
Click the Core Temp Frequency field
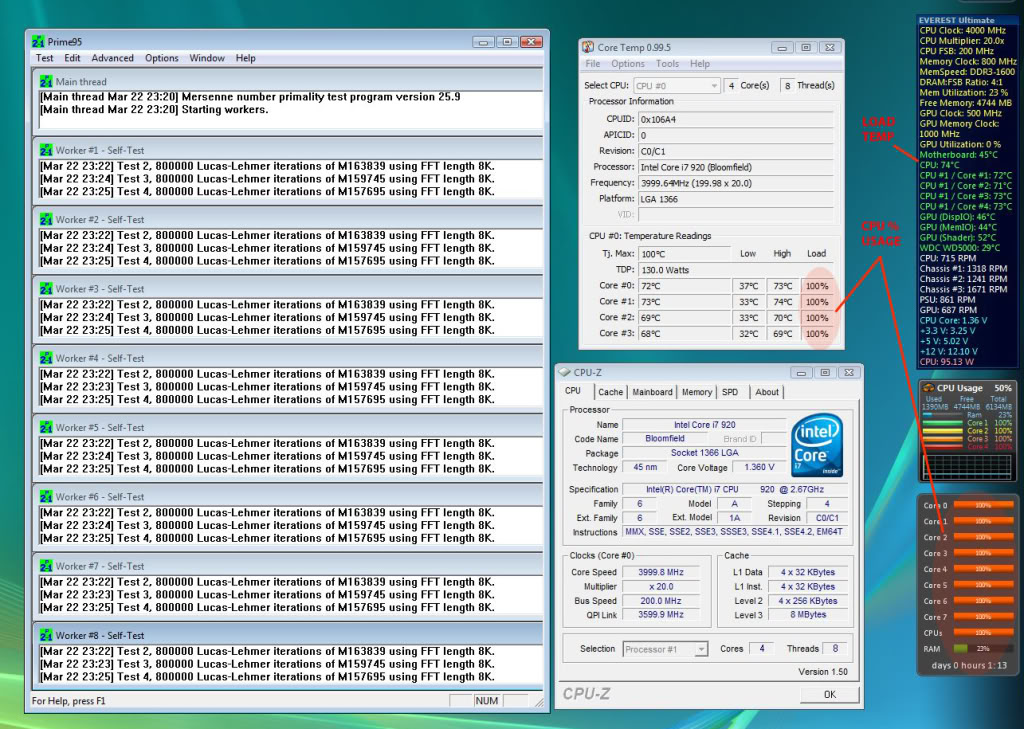coord(736,183)
